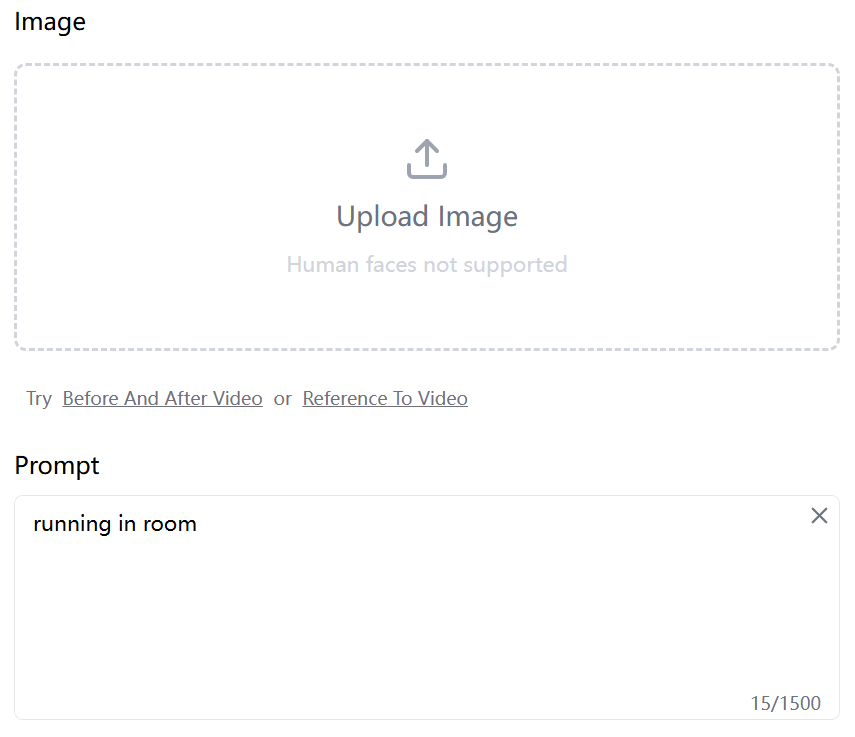The height and width of the screenshot is (737, 855).
Task: Click the word or between links
Action: (283, 398)
